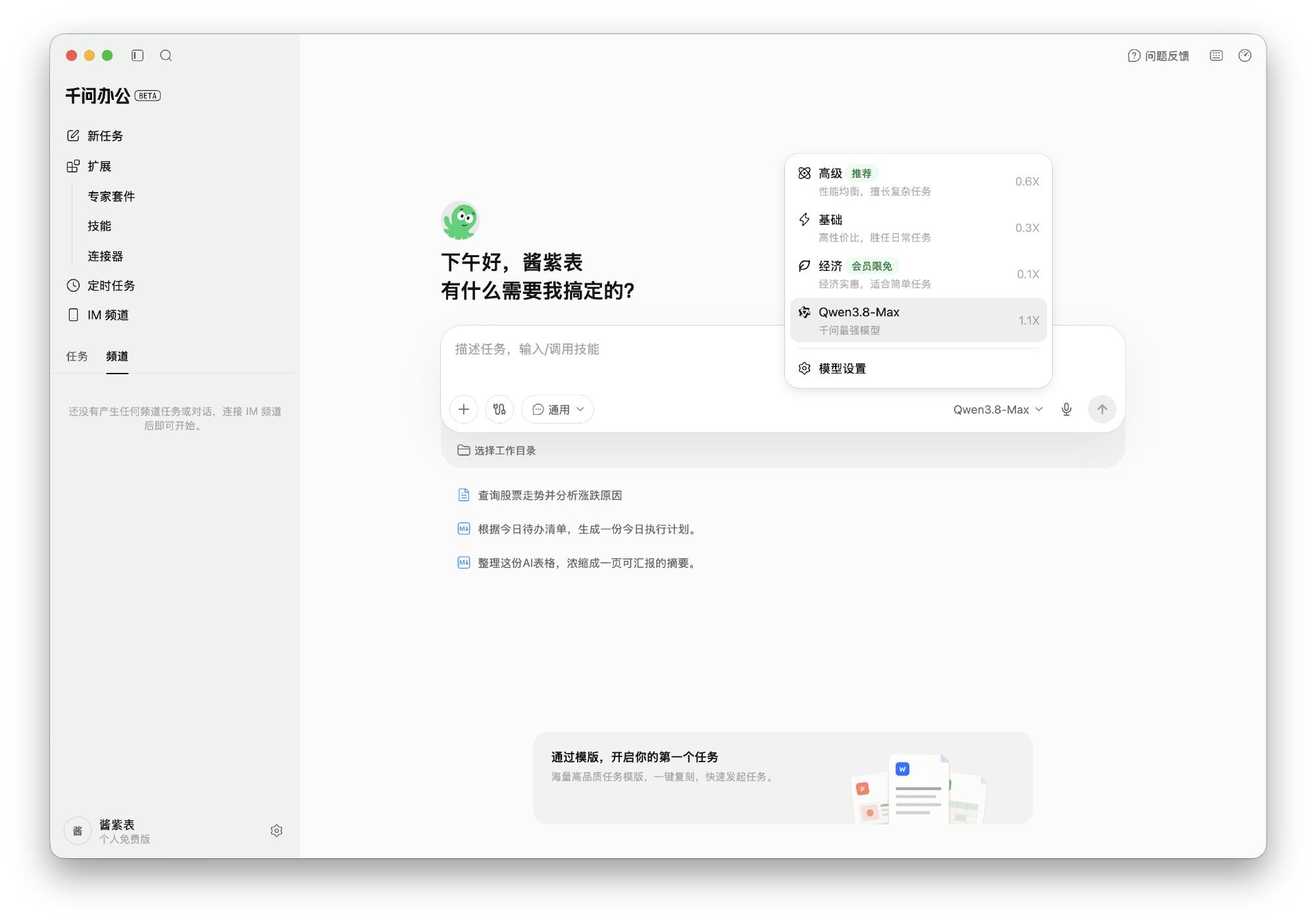
Task: Click the BETA badge next to 千问办公
Action: (147, 96)
